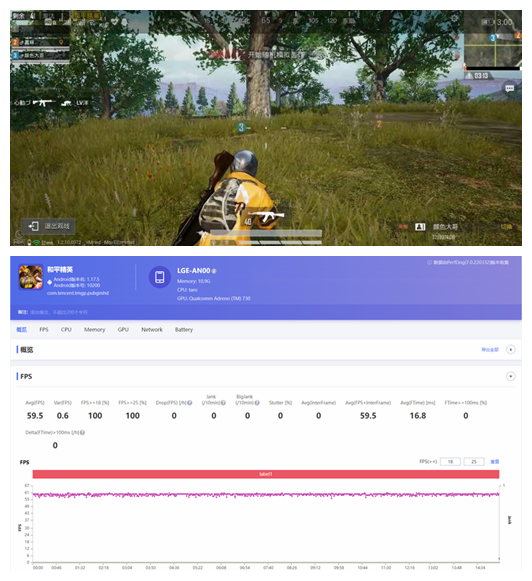The height and width of the screenshot is (581, 532).
Task: Click the blue reset link beside thresholds
Action: pyautogui.click(x=495, y=462)
